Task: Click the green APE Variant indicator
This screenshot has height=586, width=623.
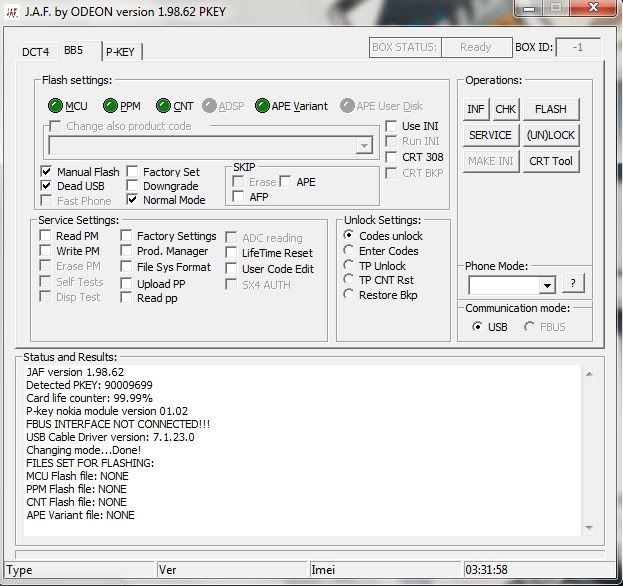Action: (262, 106)
